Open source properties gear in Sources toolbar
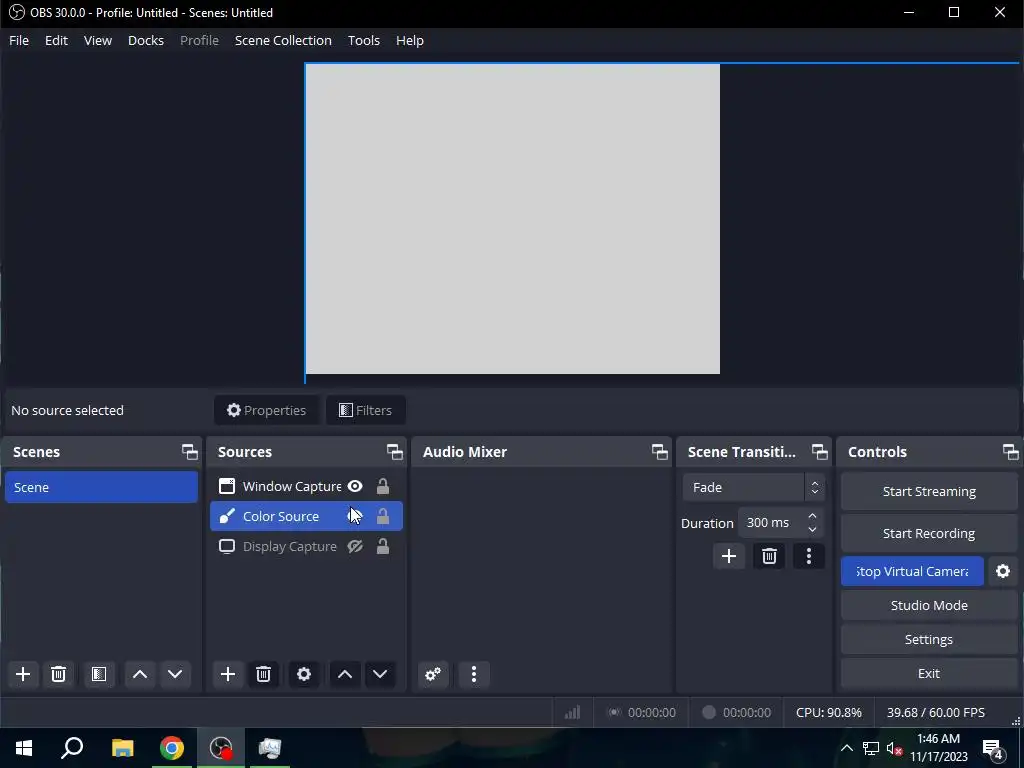Image resolution: width=1024 pixels, height=768 pixels. [x=304, y=674]
